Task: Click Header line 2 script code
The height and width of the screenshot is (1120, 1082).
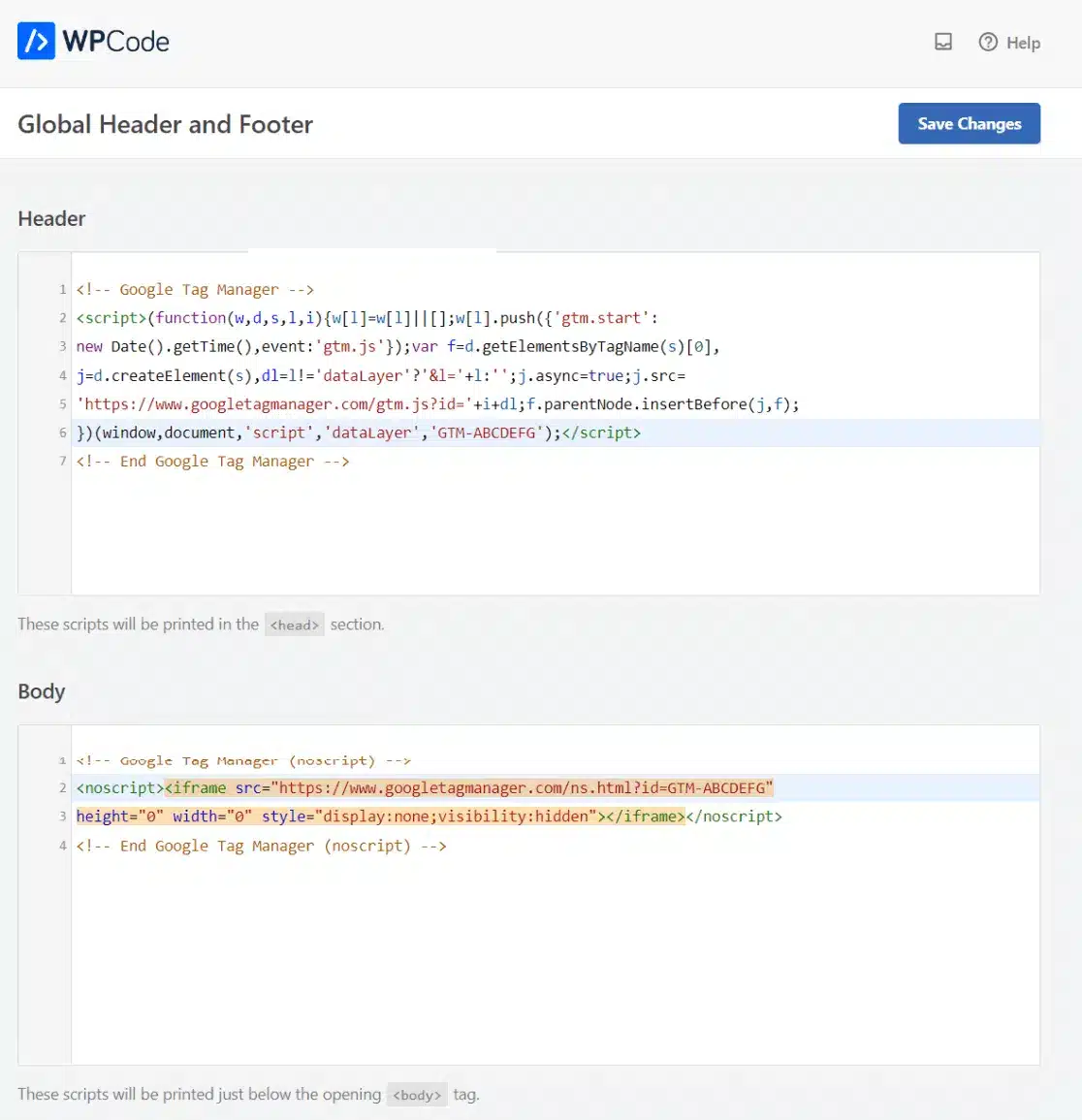Action: point(367,318)
